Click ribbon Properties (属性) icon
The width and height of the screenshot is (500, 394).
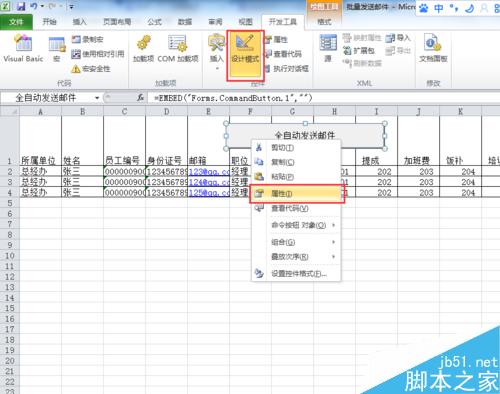(276, 39)
